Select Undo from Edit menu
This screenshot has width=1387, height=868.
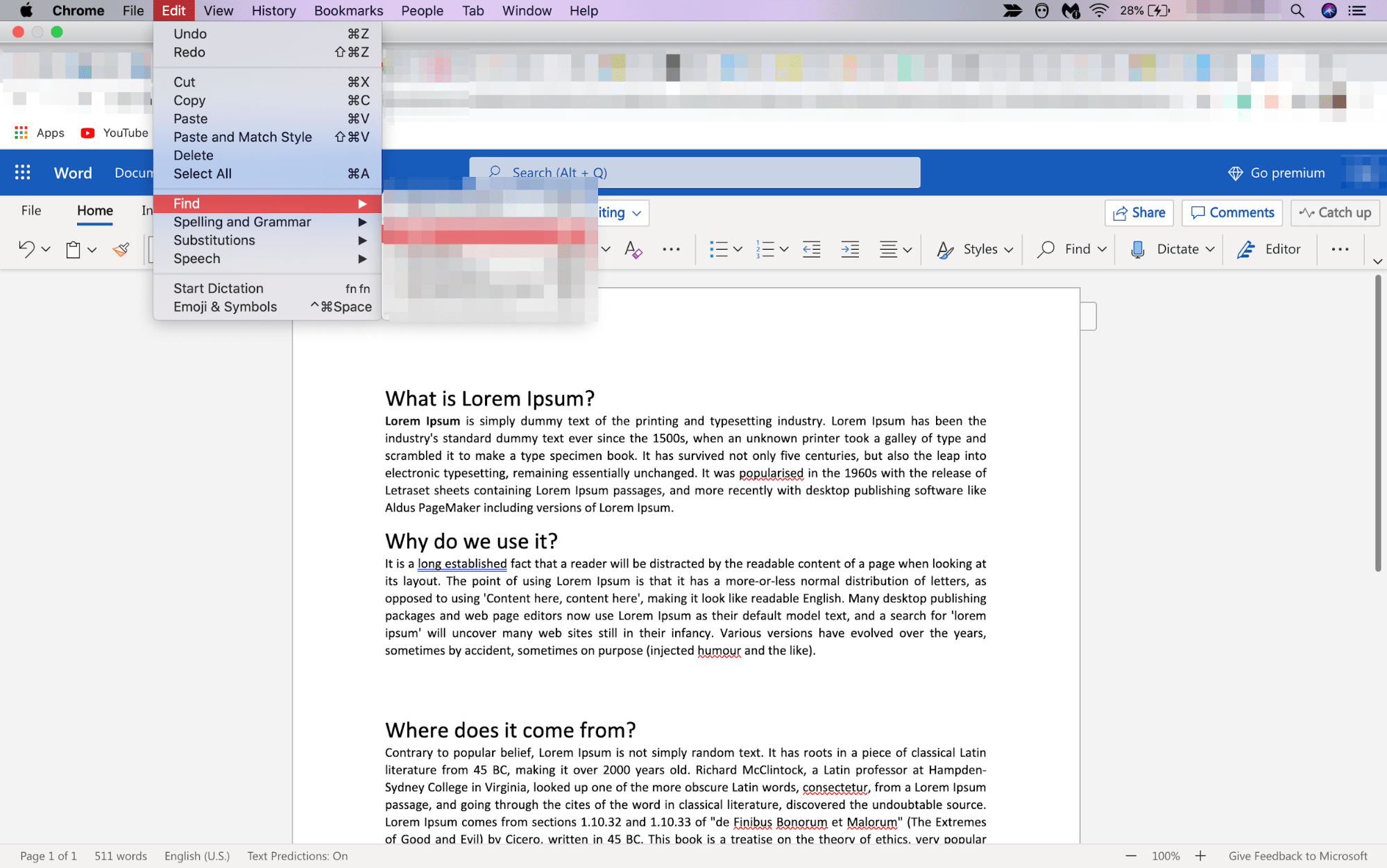click(191, 33)
